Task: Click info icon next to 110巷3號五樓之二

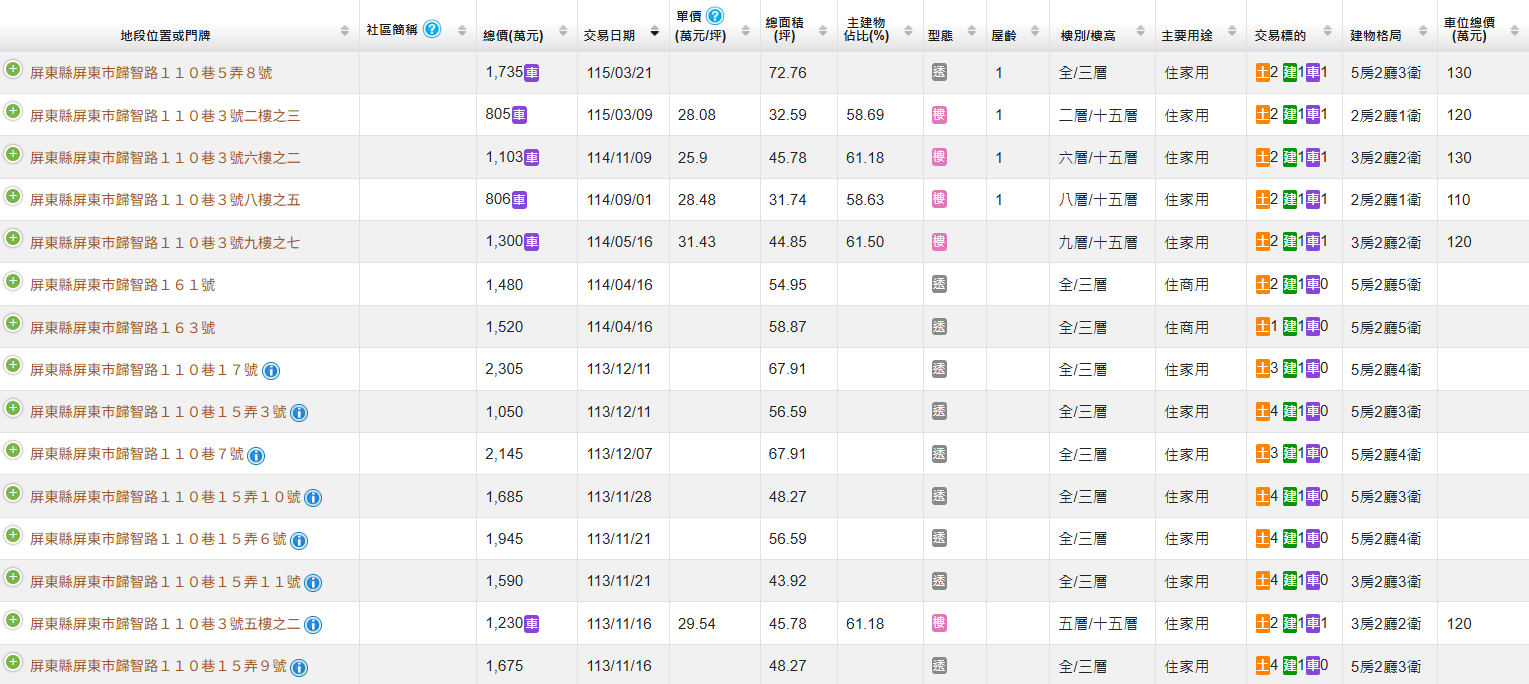Action: 313,625
